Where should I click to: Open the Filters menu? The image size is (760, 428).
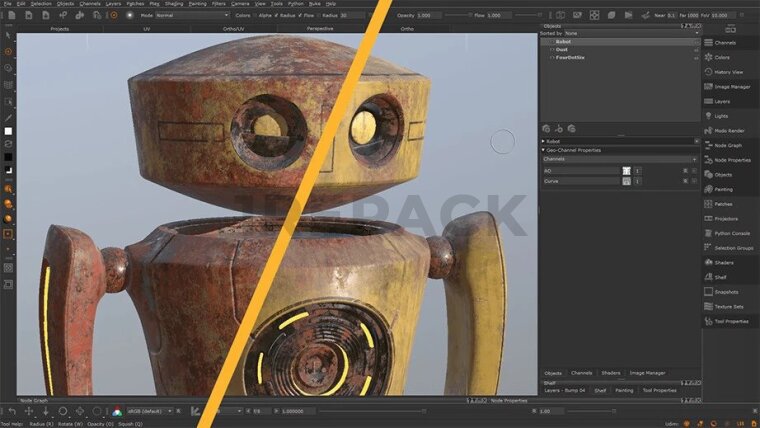tap(218, 4)
